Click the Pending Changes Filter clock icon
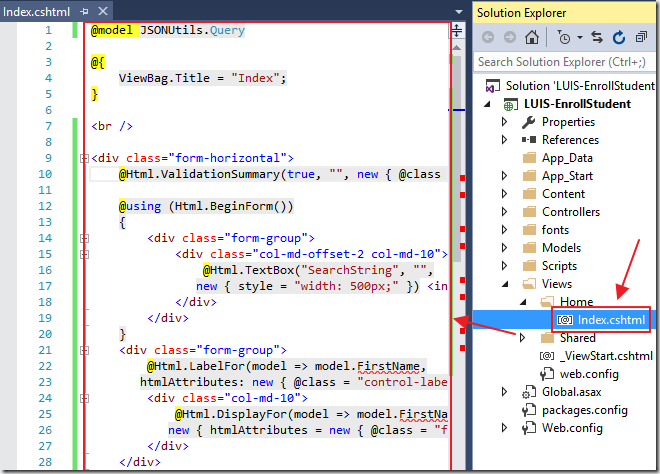This screenshot has height=474, width=660. pos(564,37)
